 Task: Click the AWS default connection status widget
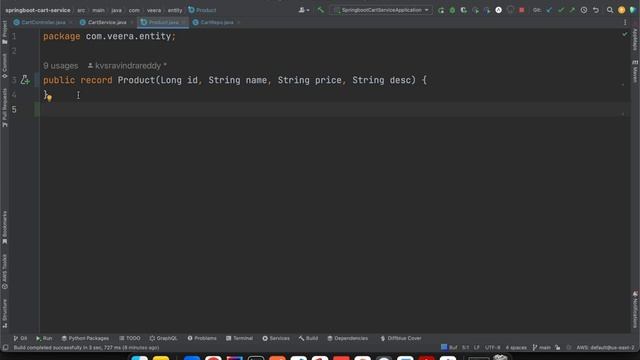pos(605,348)
